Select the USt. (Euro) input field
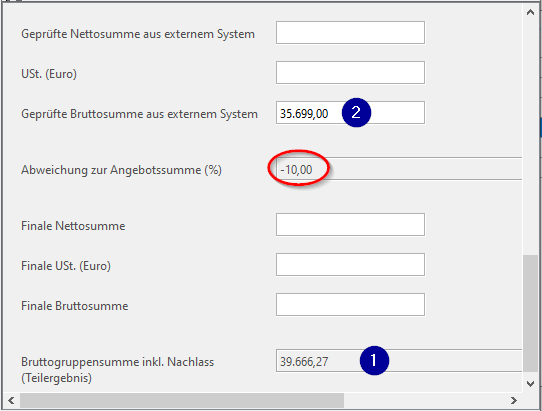 pos(350,73)
